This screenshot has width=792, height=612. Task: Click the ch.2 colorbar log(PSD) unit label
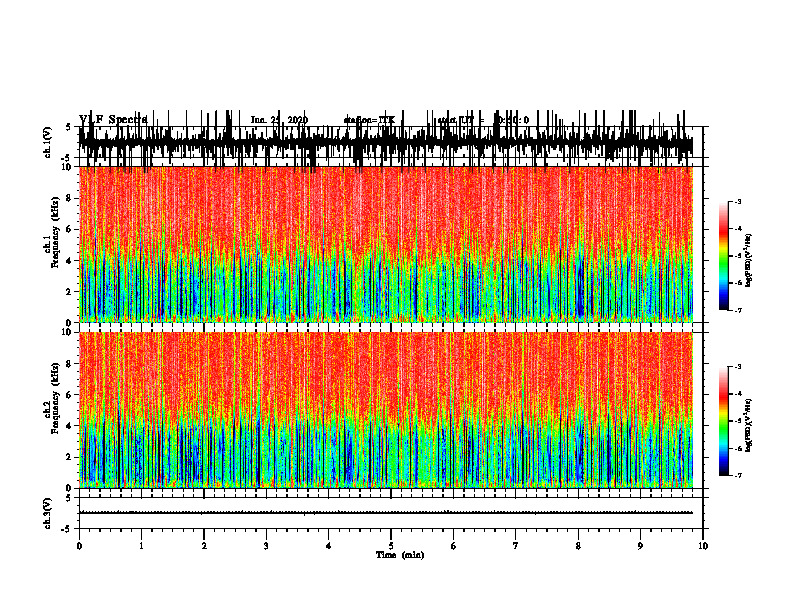[x=749, y=425]
